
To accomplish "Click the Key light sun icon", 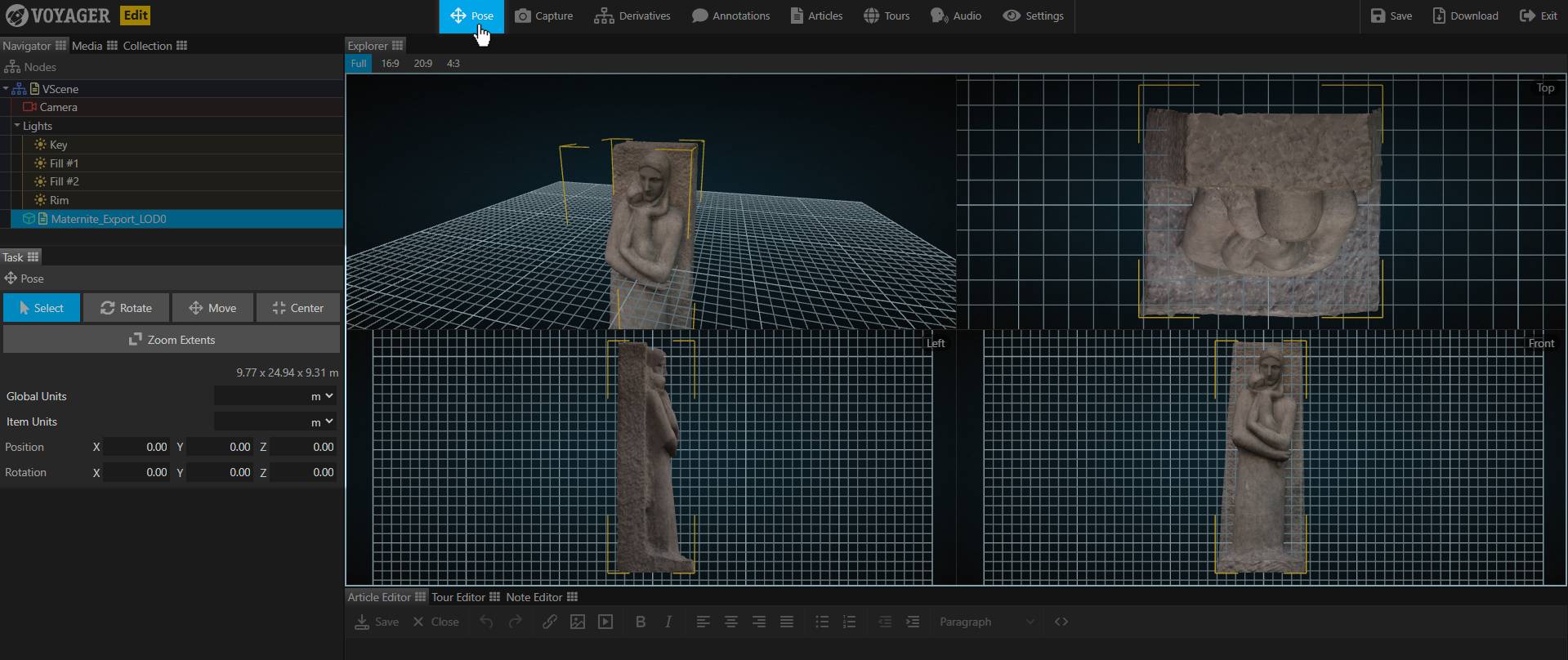I will click(40, 145).
